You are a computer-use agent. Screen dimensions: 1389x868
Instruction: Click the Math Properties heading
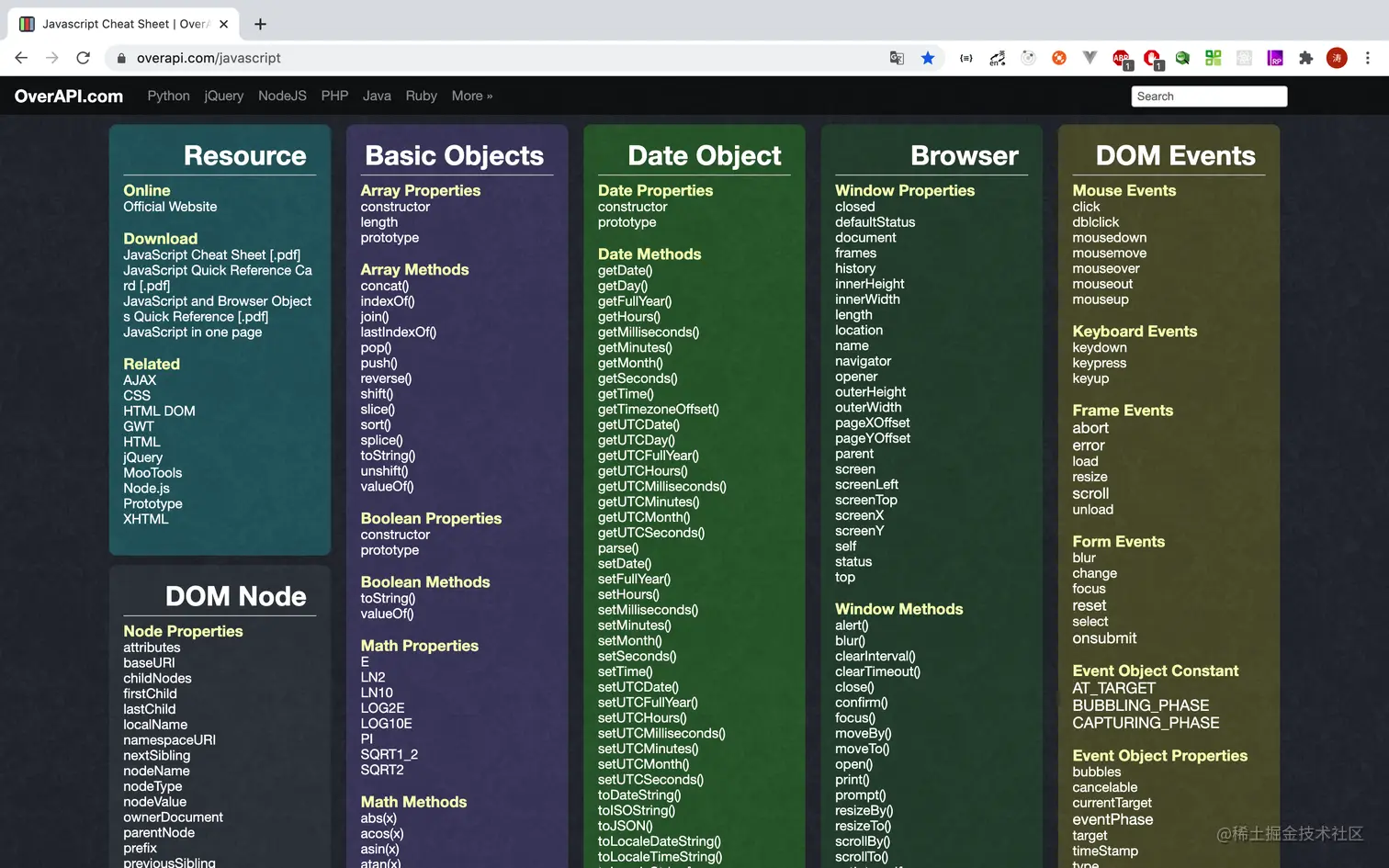click(420, 646)
